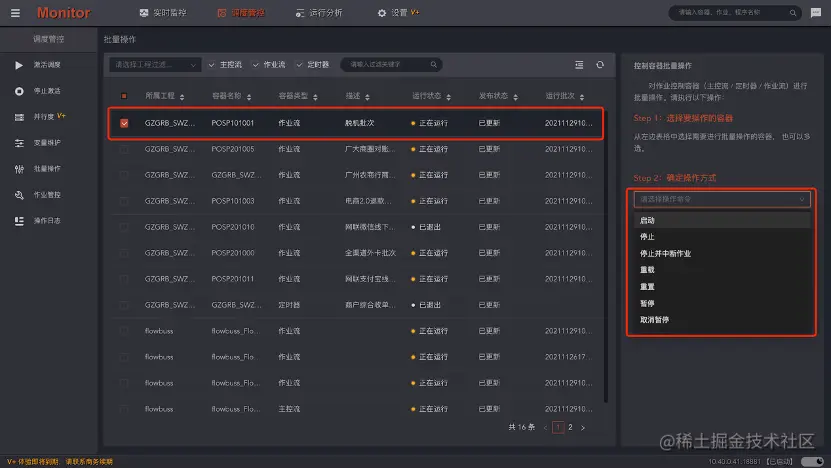Click the magnifier in the top global search
This screenshot has width=832, height=468.
793,13
